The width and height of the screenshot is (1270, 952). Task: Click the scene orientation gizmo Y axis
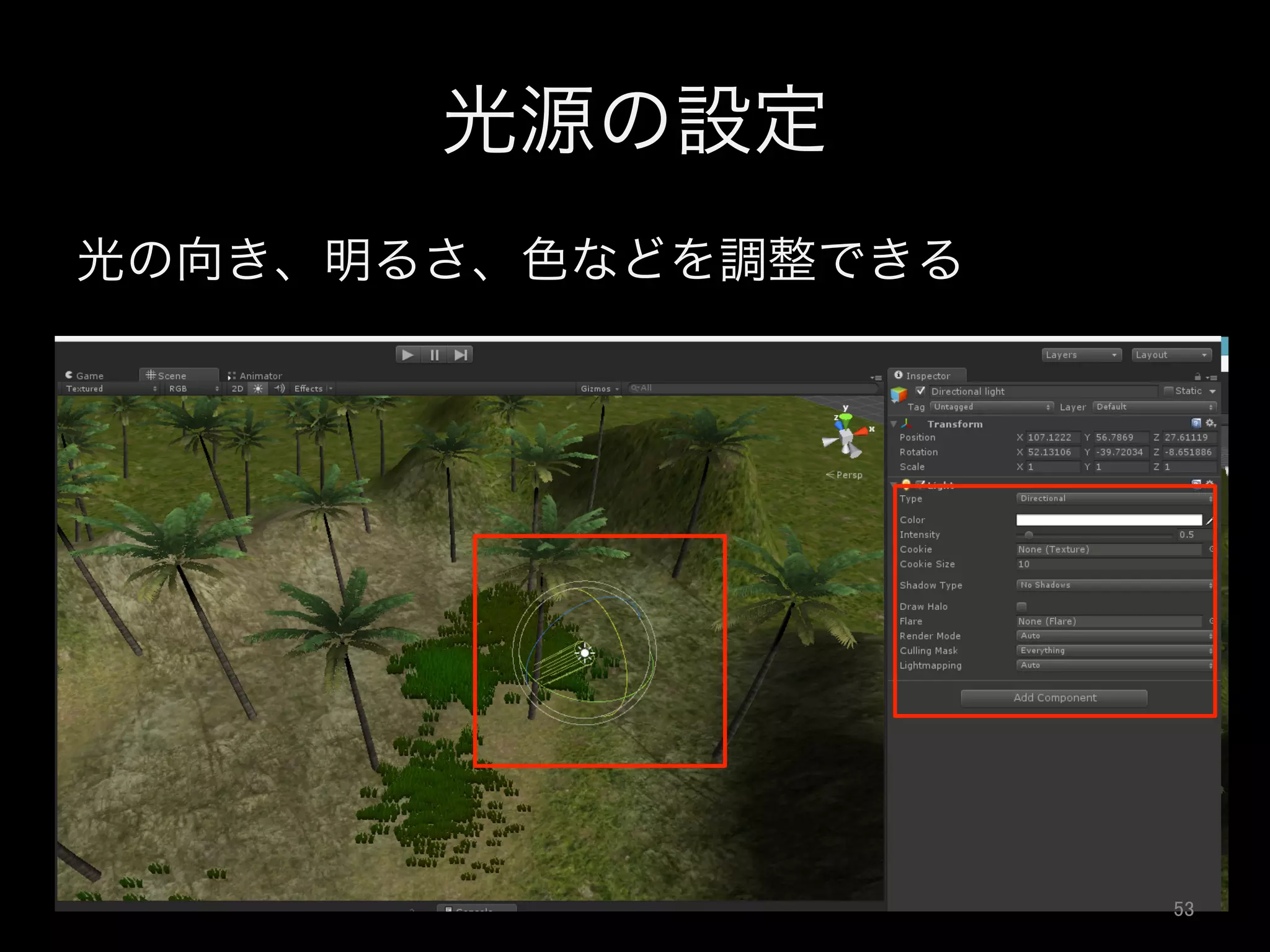pyautogui.click(x=845, y=418)
